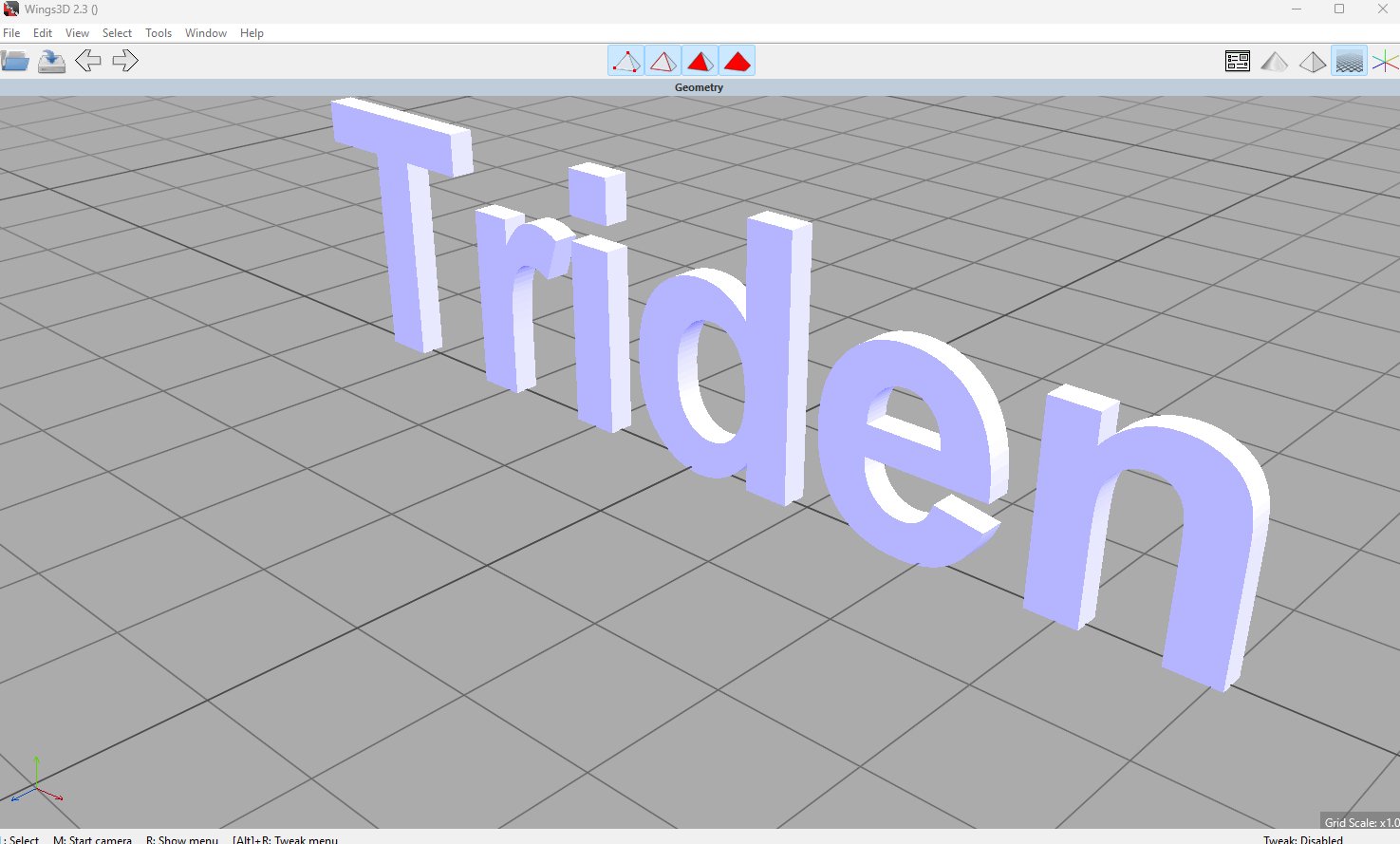Toggle ground plane grid visibility
This screenshot has width=1400, height=844.
tap(1349, 62)
